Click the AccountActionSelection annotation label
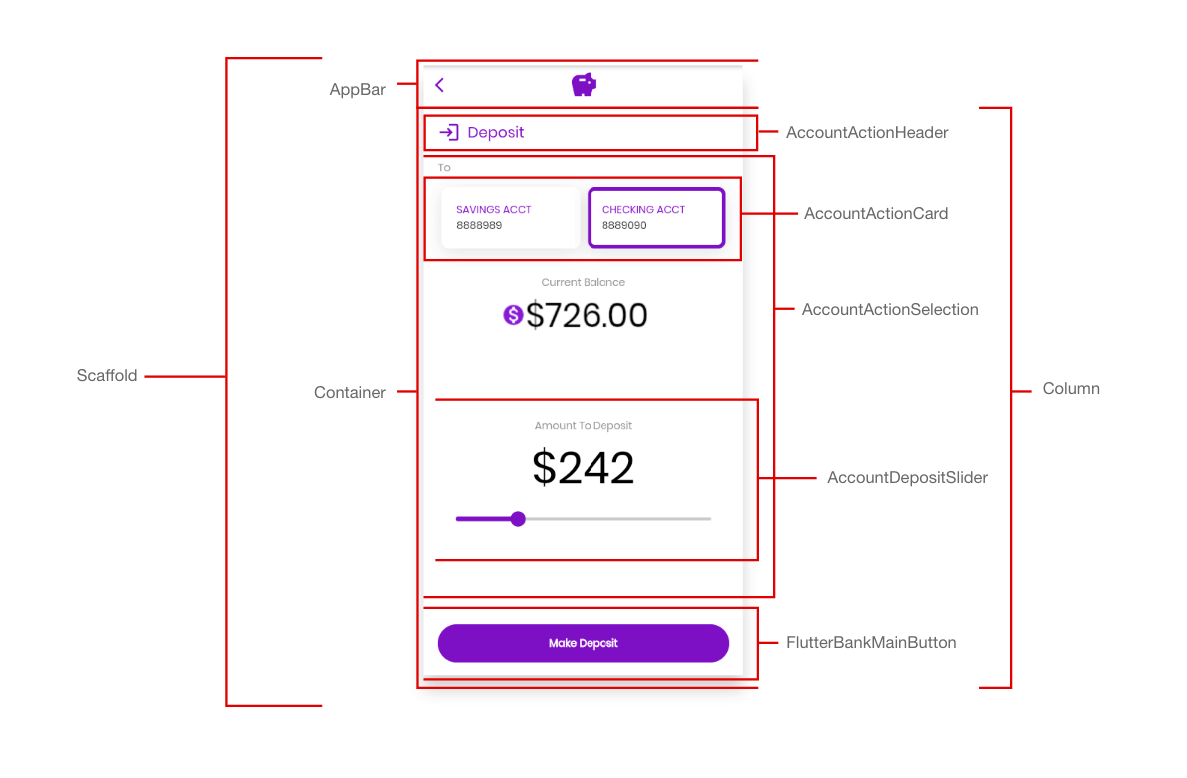Viewport: 1187px width, 778px height. tap(890, 310)
